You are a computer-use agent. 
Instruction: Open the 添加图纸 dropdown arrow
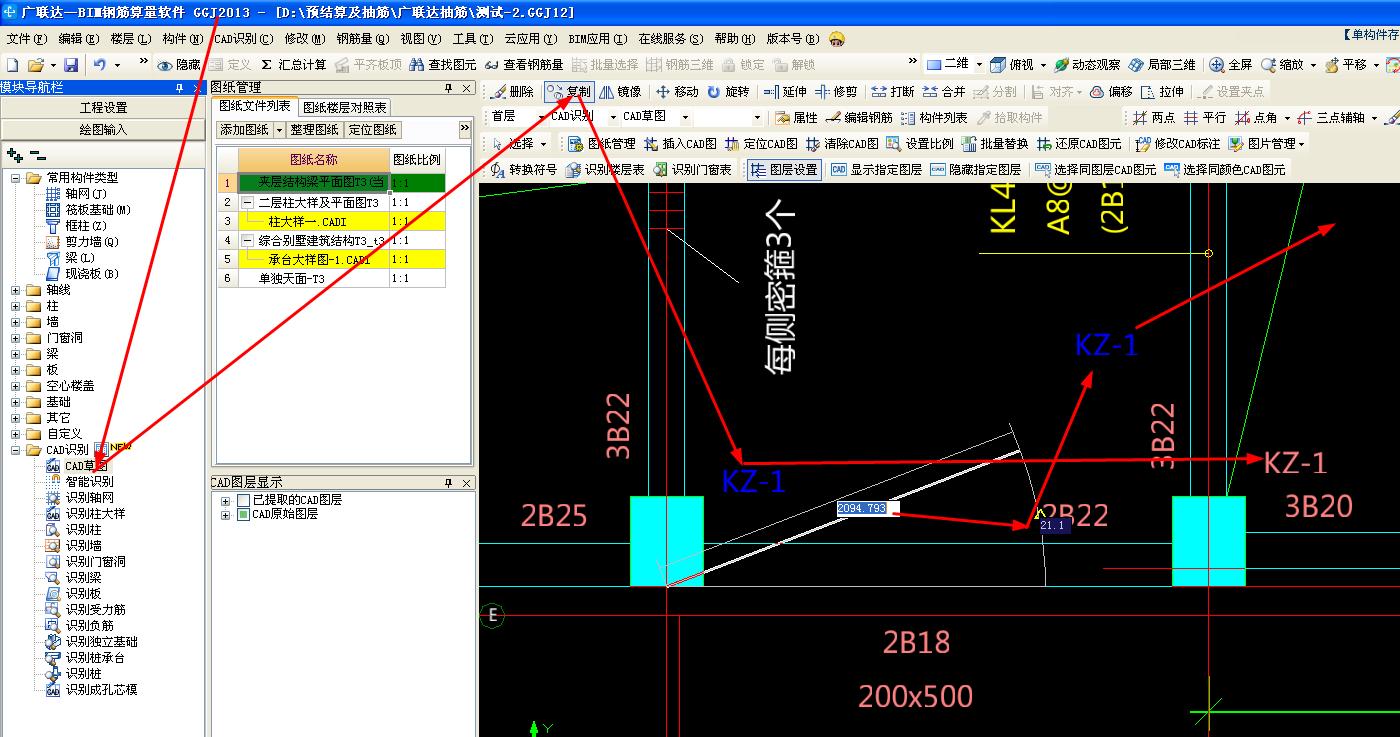[x=279, y=130]
